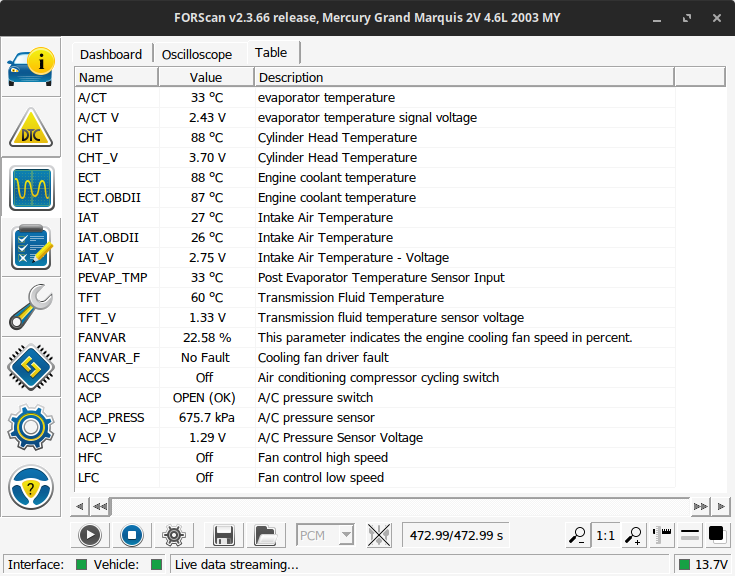735x576 pixels.
Task: Click the crossed tools icon beside PCM
Action: 379,535
